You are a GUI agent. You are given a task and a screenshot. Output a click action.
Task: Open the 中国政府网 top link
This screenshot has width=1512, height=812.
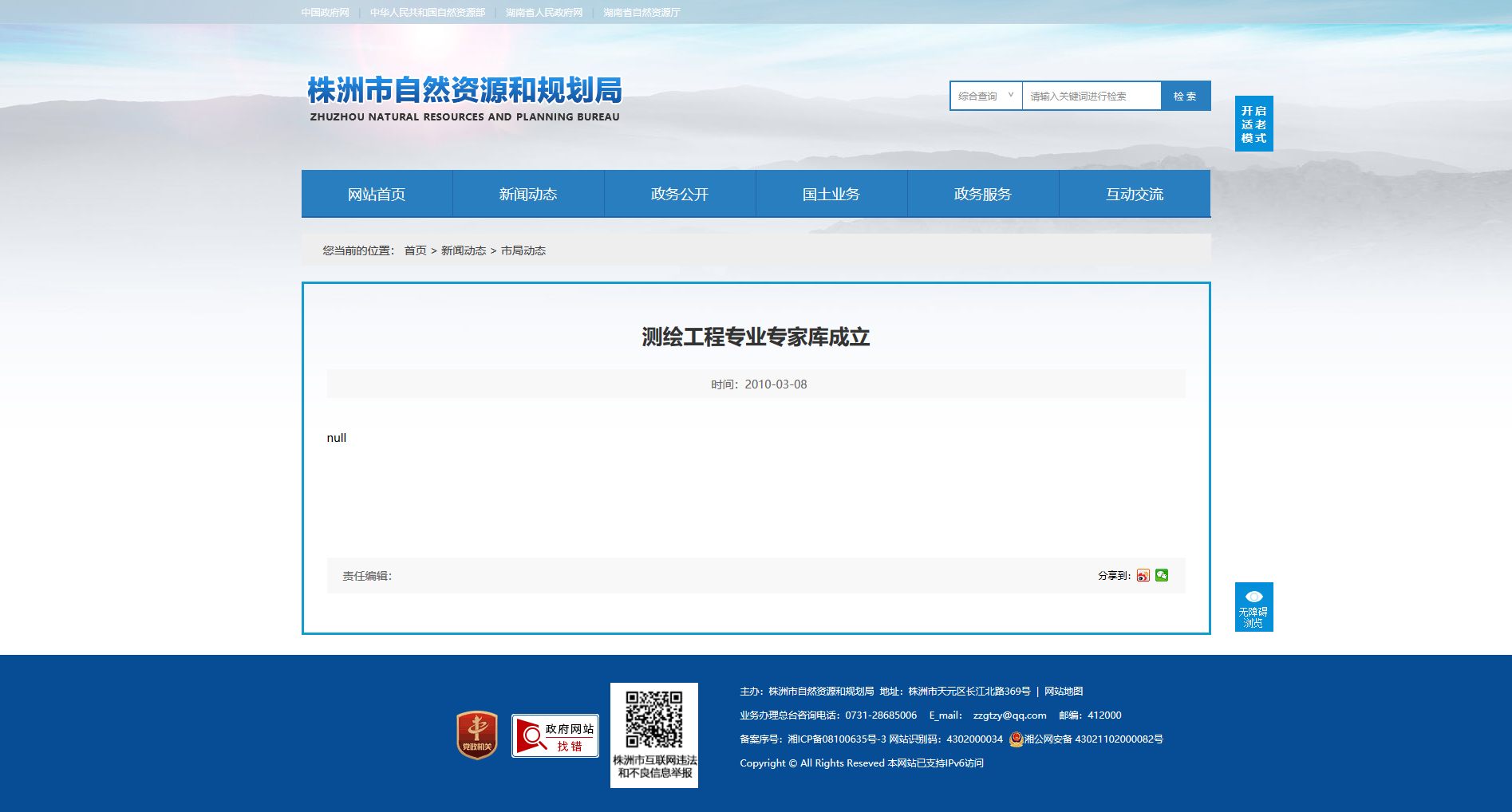click(326, 13)
